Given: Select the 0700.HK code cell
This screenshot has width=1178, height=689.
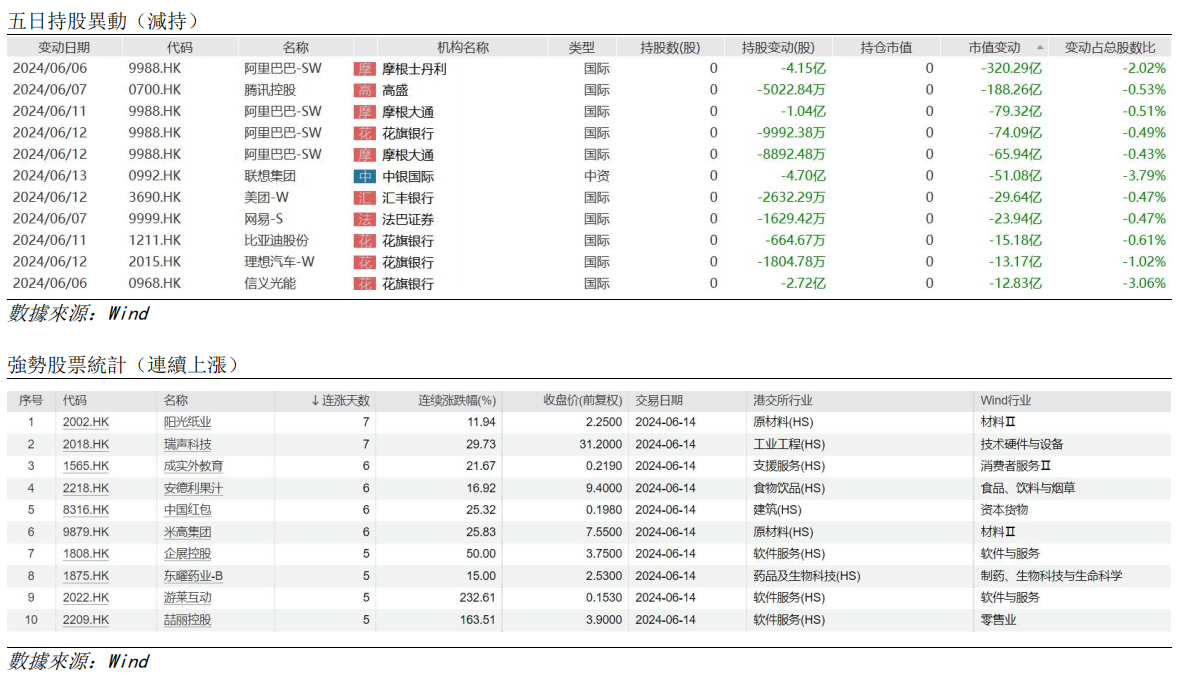Looking at the screenshot, I should [155, 90].
